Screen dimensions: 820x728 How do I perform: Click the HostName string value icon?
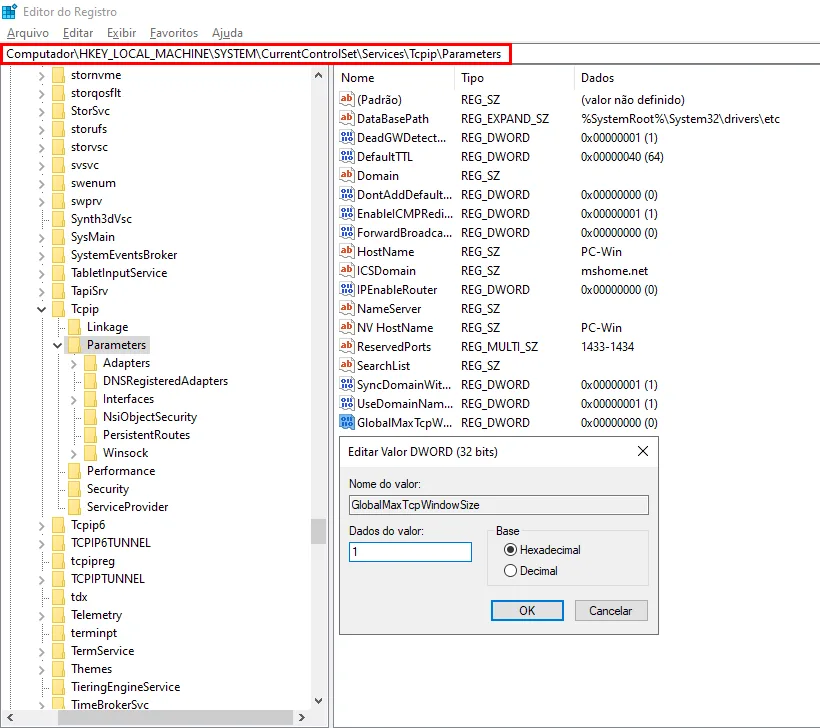pos(346,252)
